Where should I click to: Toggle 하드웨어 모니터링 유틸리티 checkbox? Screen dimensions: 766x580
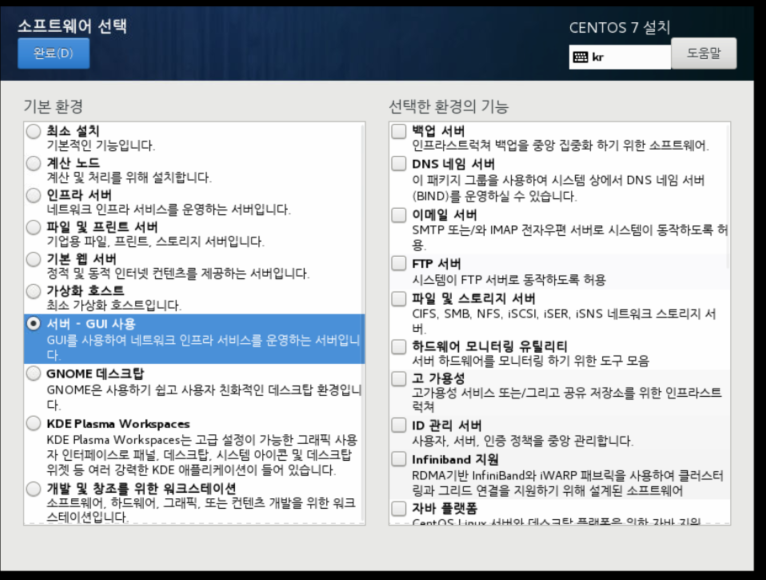coord(399,346)
